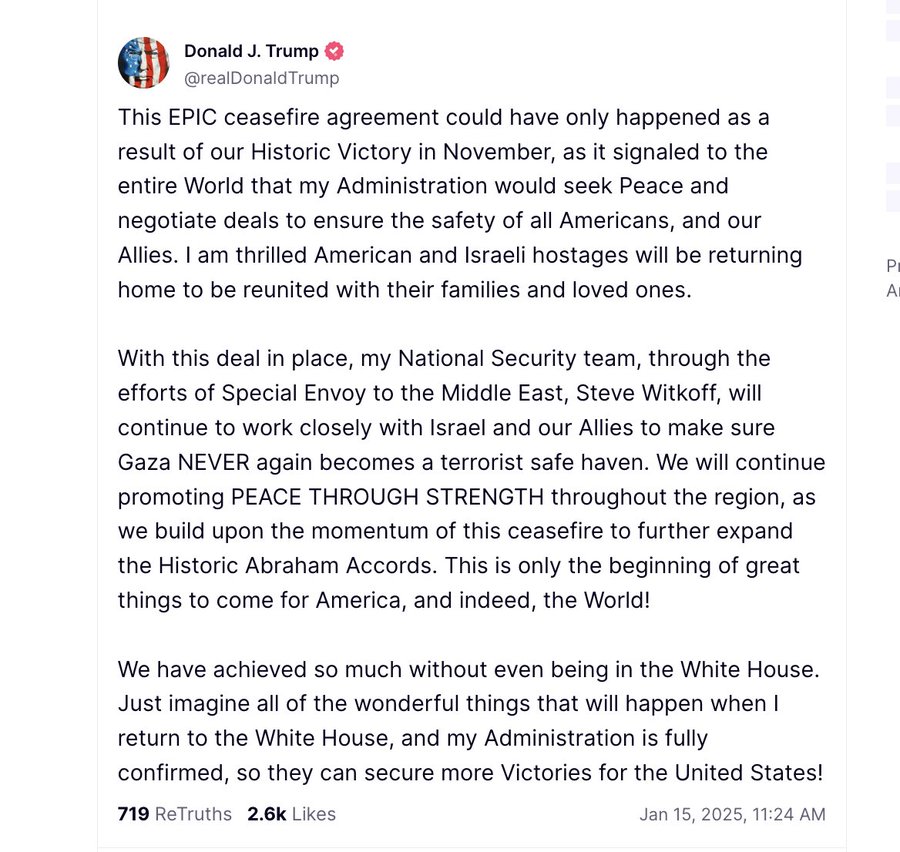
Task: View the 2.6k Likes list
Action: point(292,814)
